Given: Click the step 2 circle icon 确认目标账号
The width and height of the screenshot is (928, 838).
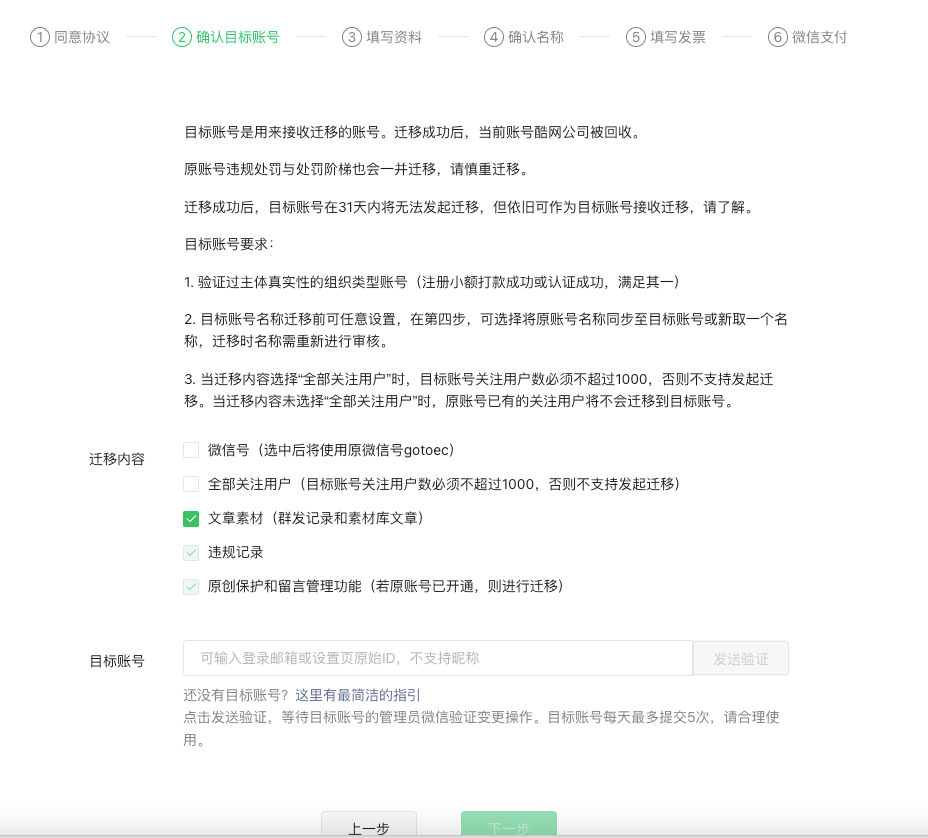Looking at the screenshot, I should pyautogui.click(x=182, y=37).
